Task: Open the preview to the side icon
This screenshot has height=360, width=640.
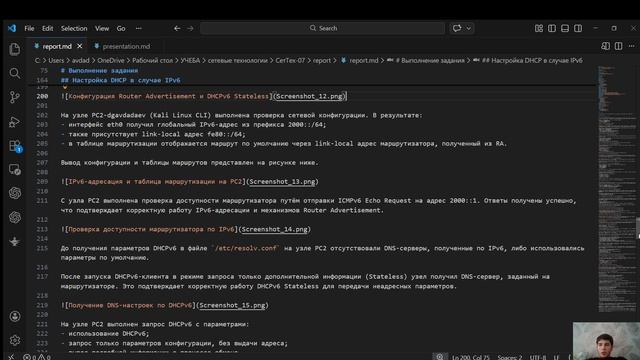Action: point(605,46)
